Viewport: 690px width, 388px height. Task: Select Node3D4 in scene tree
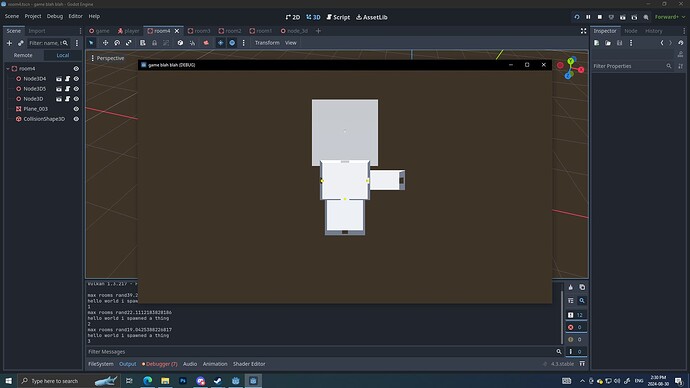pyautogui.click(x=34, y=78)
